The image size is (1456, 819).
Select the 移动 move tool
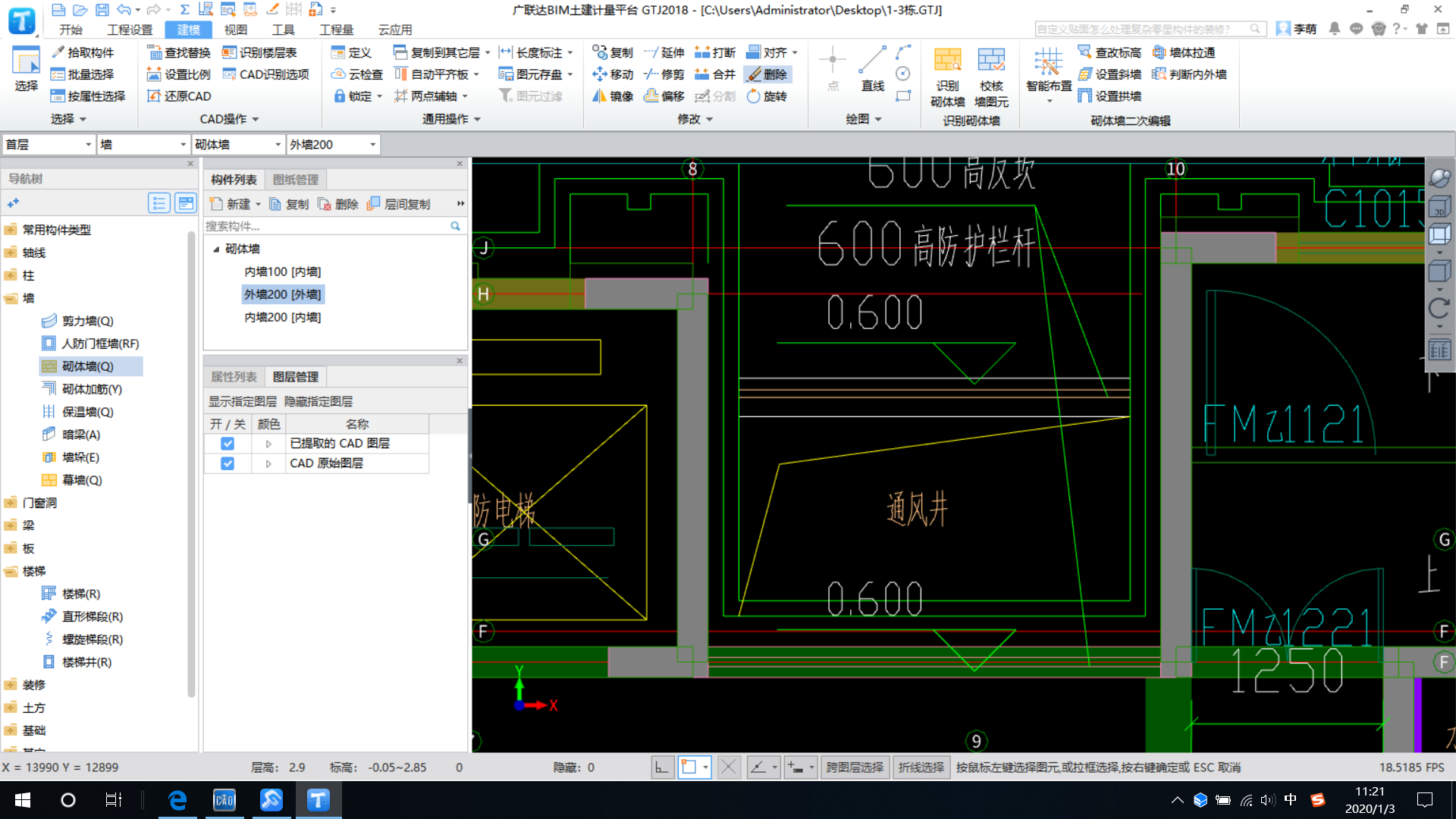click(613, 74)
